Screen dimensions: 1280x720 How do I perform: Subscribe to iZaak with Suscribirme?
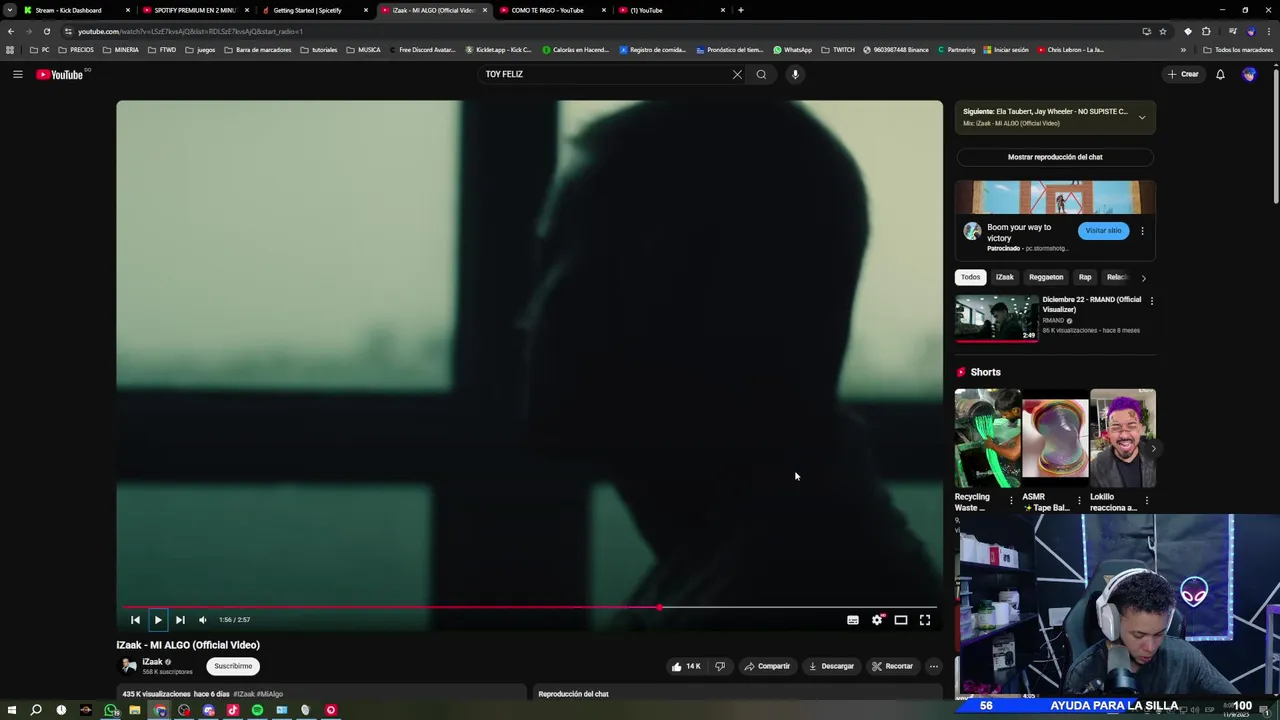click(x=233, y=666)
